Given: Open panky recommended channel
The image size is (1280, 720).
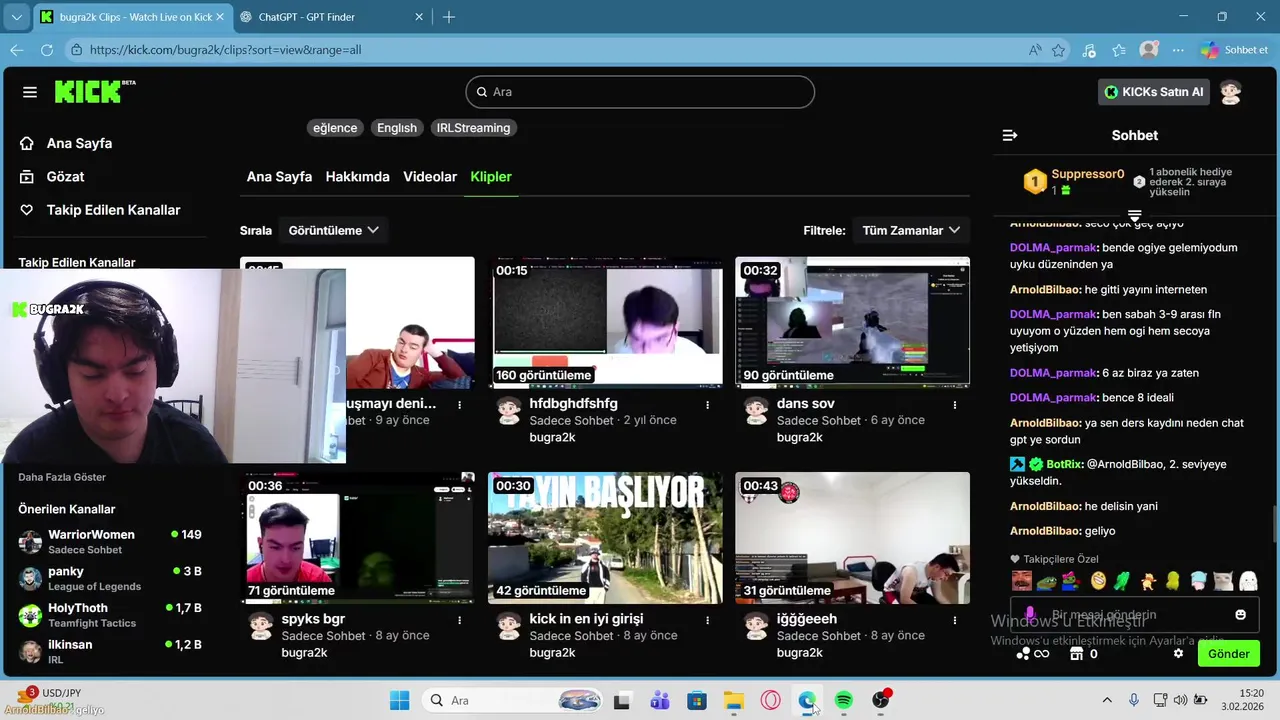Looking at the screenshot, I should [110, 579].
